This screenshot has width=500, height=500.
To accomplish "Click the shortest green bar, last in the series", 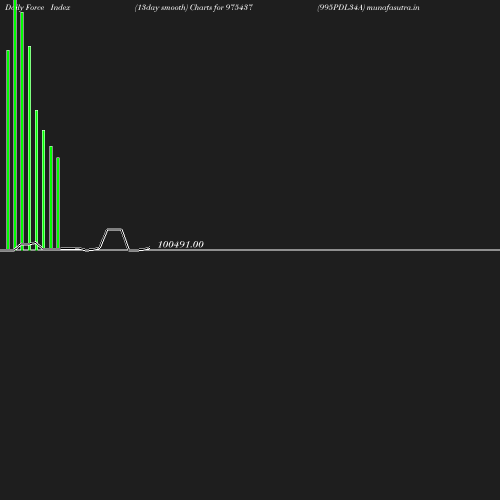I will coord(58,203).
